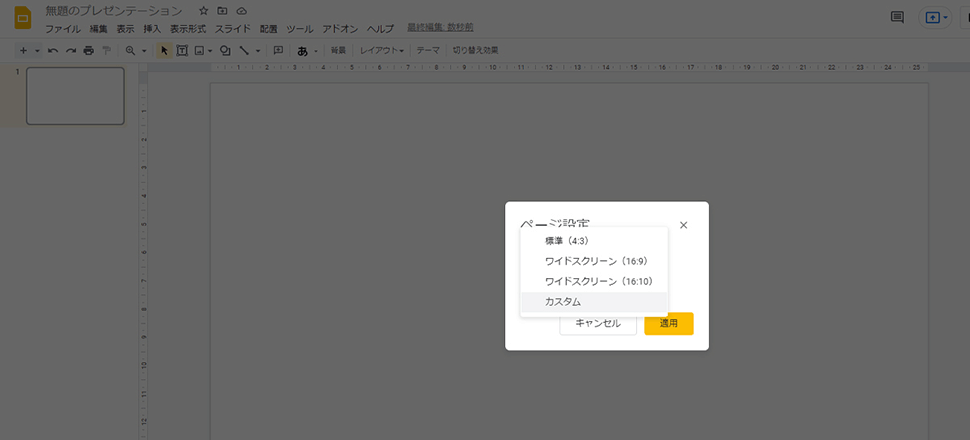Open 表示 menu
This screenshot has height=440, width=970.
tap(126, 28)
